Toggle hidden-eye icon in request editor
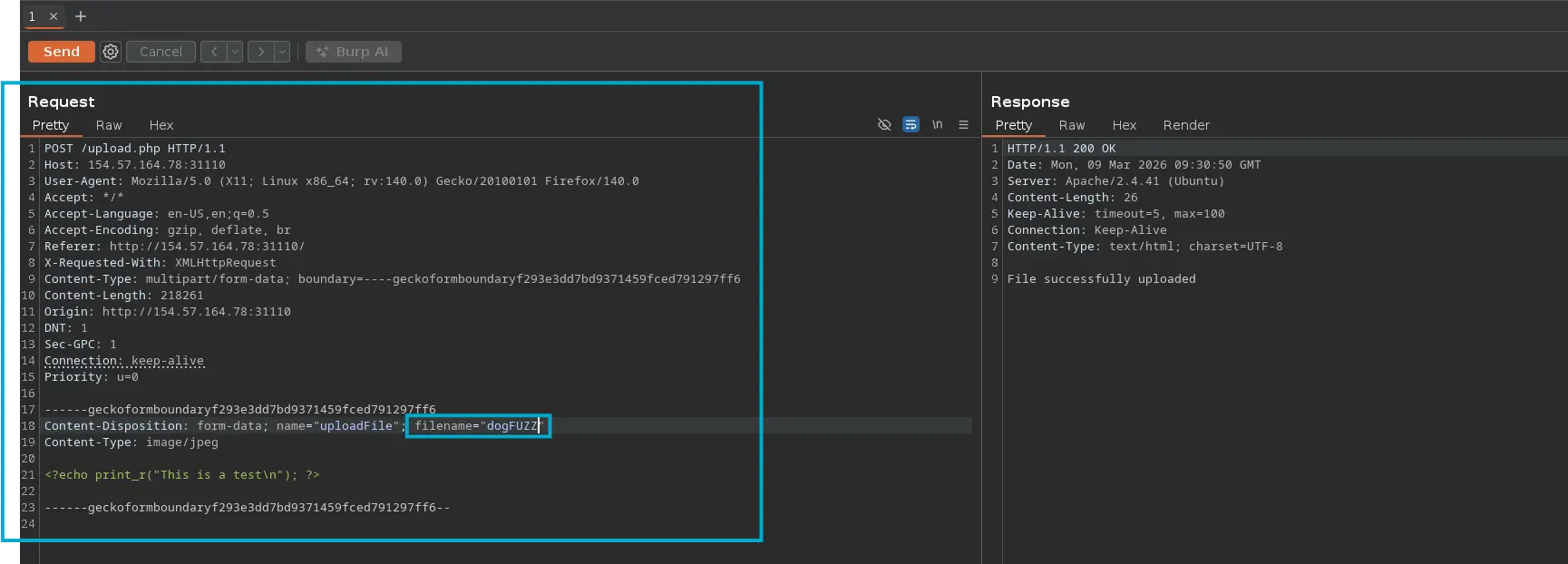This screenshot has width=1568, height=564. (884, 125)
